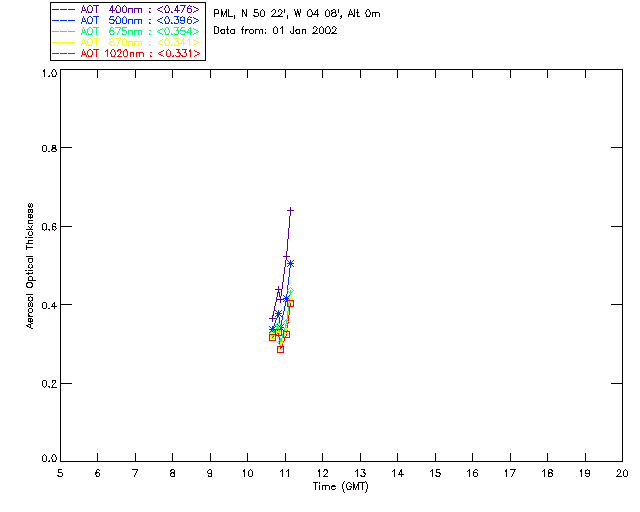Click the y-axis tick label 0.4

(49, 305)
